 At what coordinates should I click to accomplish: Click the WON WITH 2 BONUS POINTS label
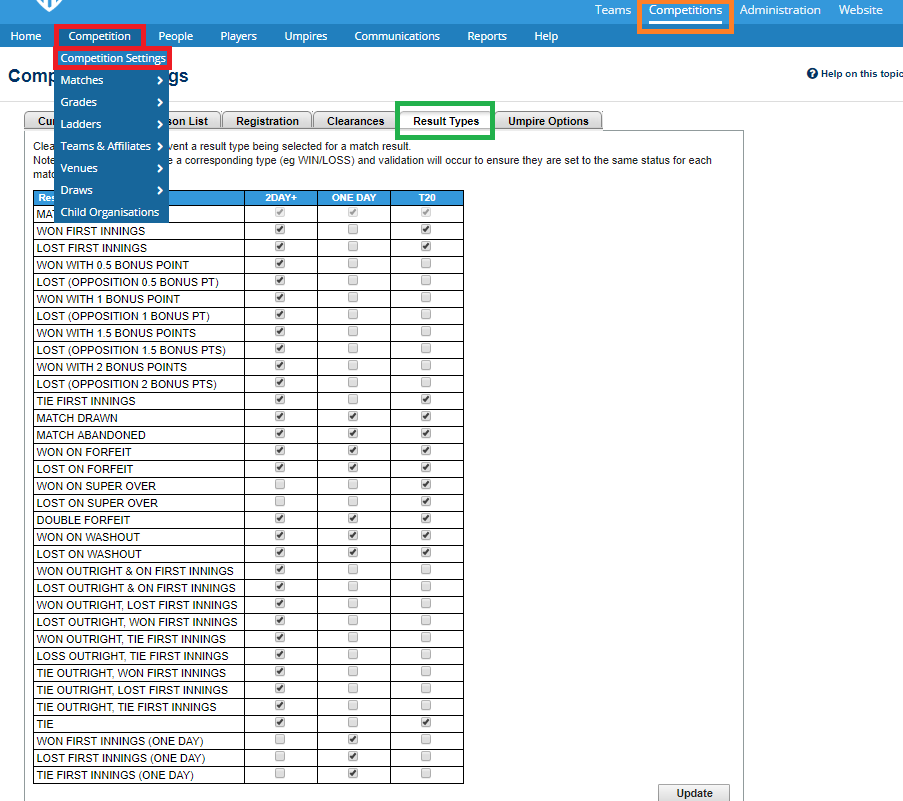(112, 367)
